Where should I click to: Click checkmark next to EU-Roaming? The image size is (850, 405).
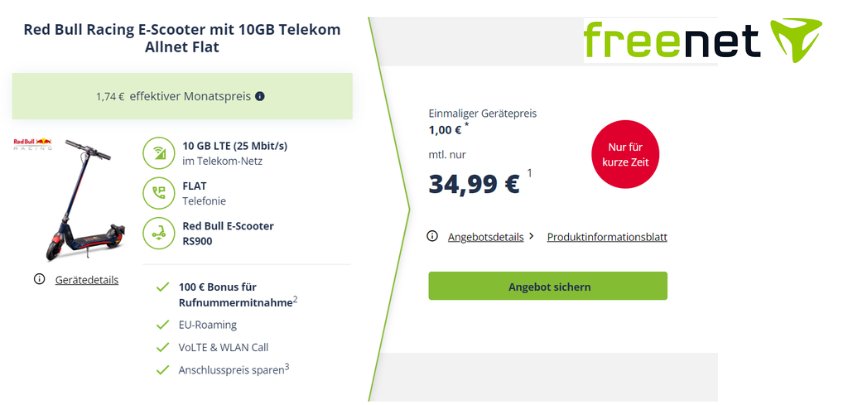point(162,324)
